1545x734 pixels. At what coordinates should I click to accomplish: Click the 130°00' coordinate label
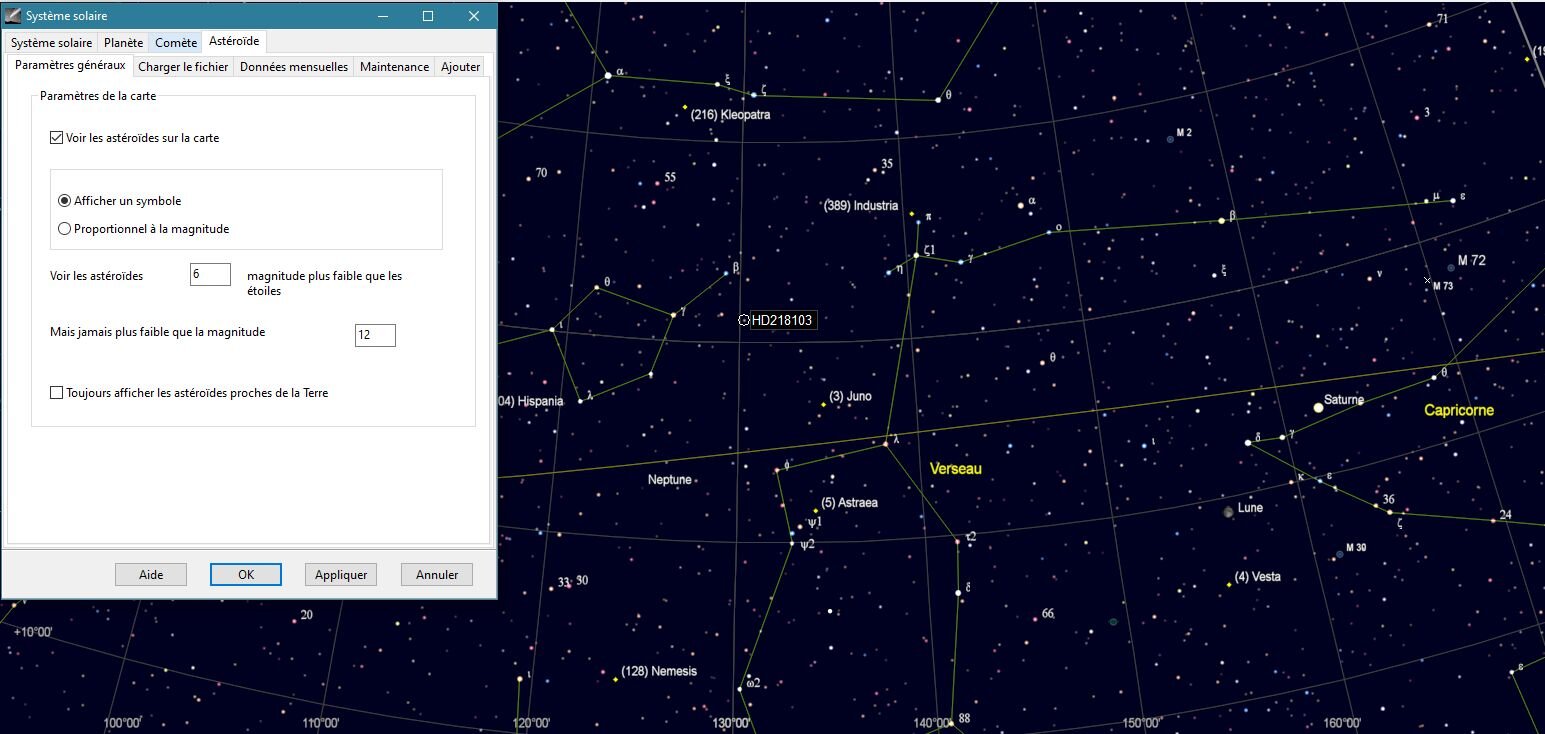click(731, 723)
